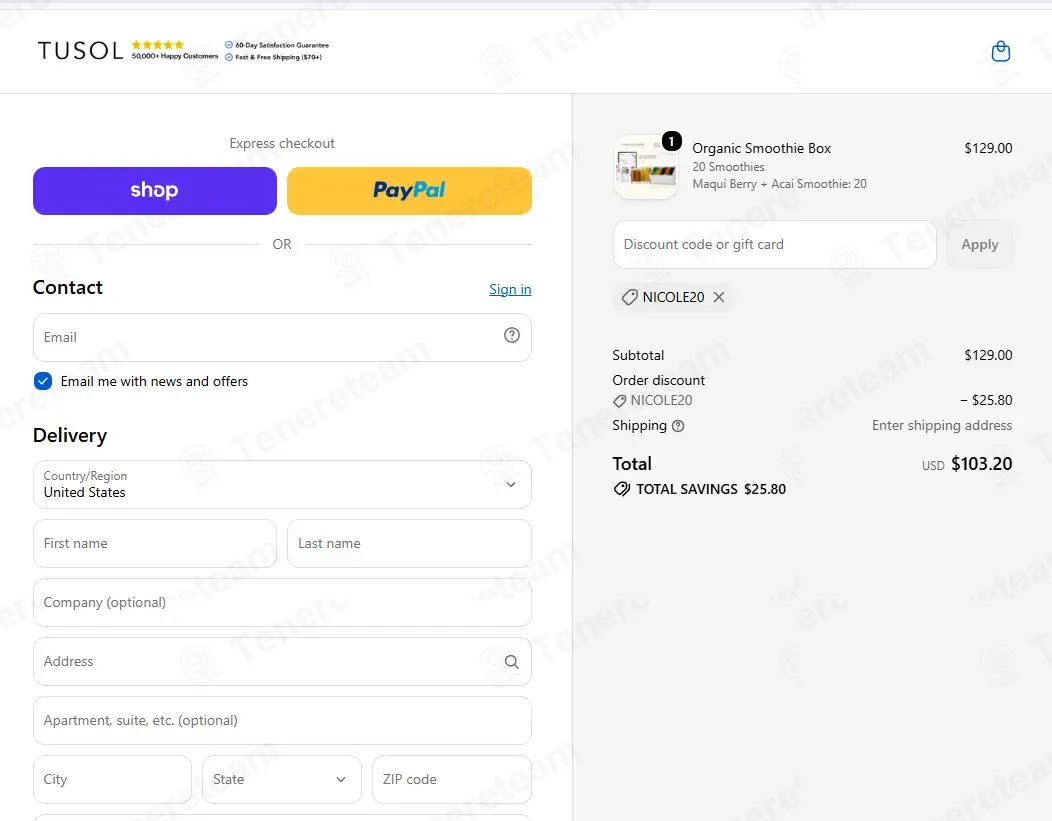Screen dimensions: 1052x821
Task: Focus the Last name field
Action: coord(409,543)
